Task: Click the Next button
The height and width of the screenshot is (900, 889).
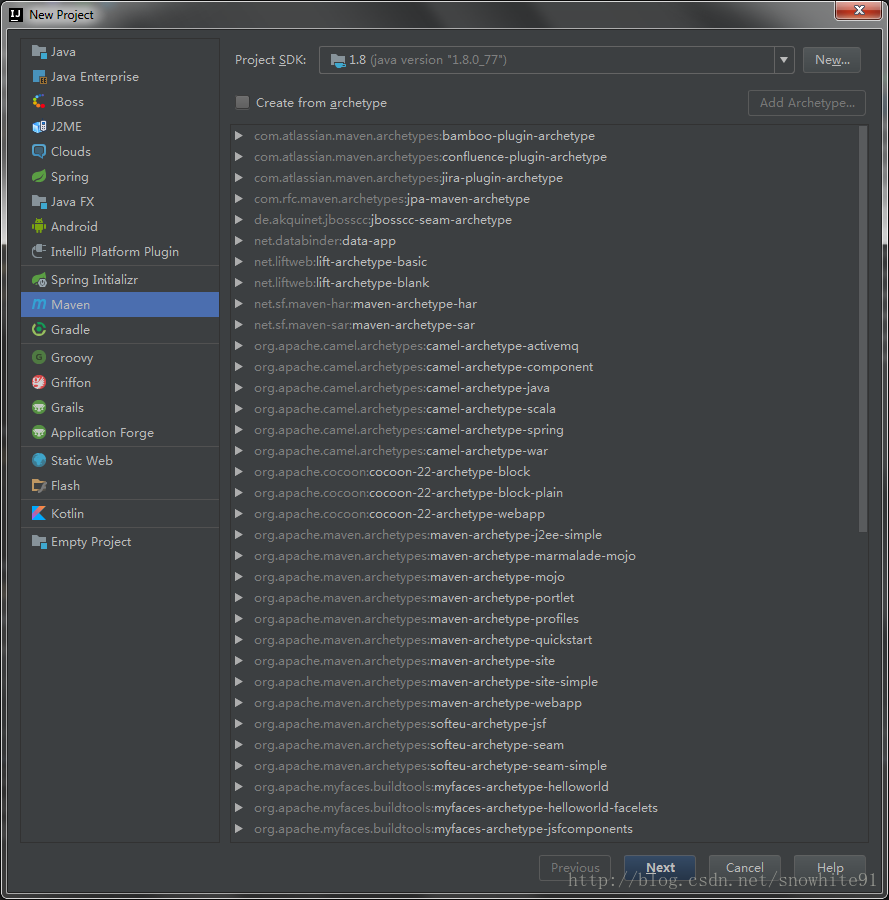Action: [660, 867]
